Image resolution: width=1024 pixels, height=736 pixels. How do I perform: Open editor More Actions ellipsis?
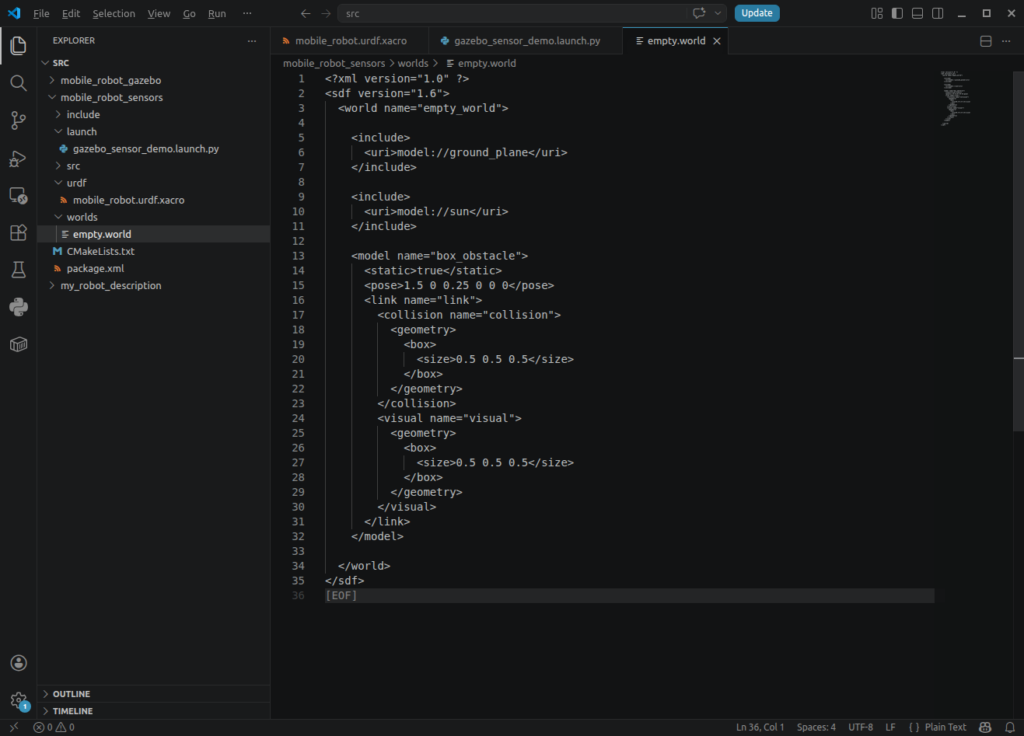[x=1006, y=41]
